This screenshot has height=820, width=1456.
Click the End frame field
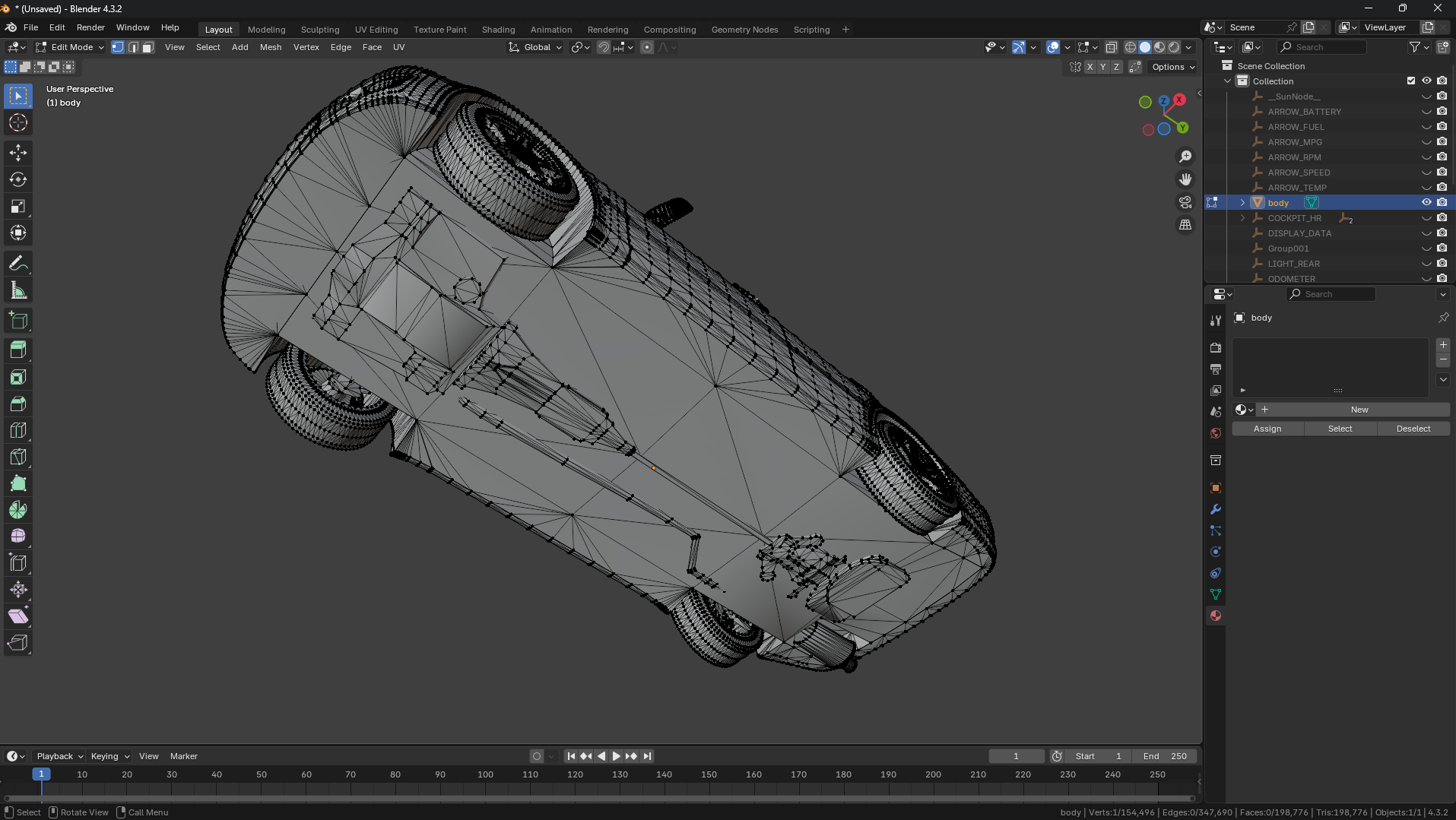1164,756
